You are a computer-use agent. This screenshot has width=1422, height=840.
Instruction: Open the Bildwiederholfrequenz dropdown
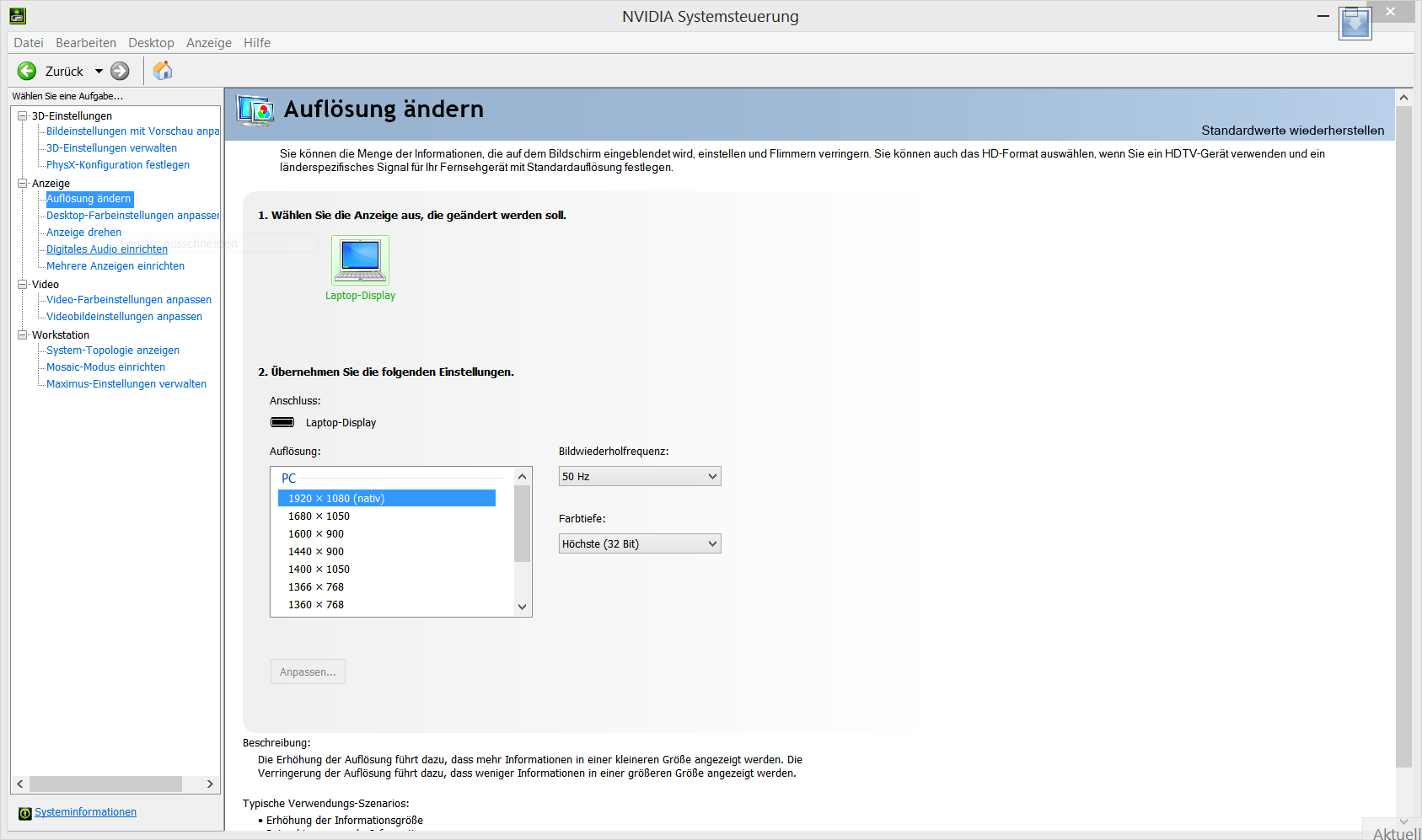[x=640, y=476]
